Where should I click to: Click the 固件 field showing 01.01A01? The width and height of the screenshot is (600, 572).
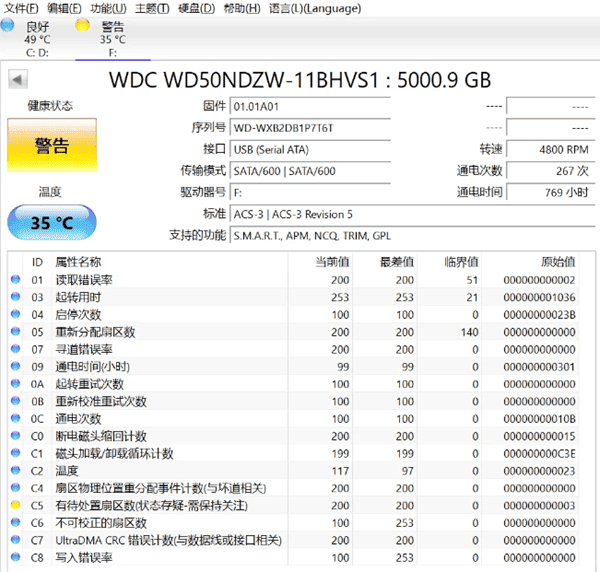click(310, 106)
